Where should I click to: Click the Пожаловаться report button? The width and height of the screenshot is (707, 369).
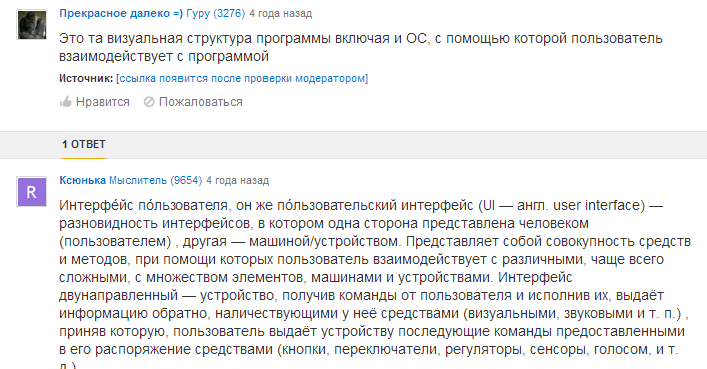click(x=193, y=102)
